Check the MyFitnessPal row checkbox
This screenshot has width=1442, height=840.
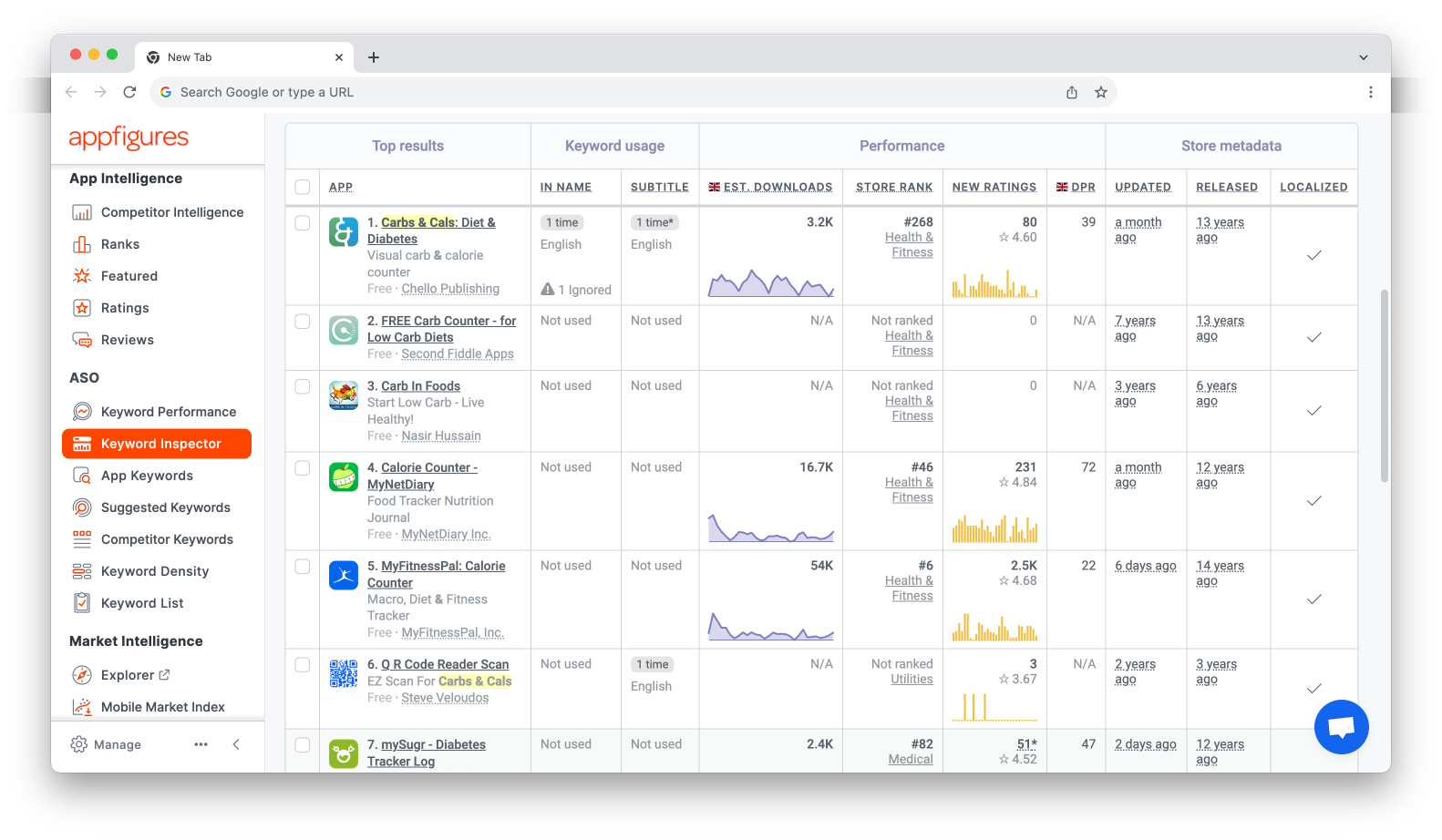(x=303, y=566)
